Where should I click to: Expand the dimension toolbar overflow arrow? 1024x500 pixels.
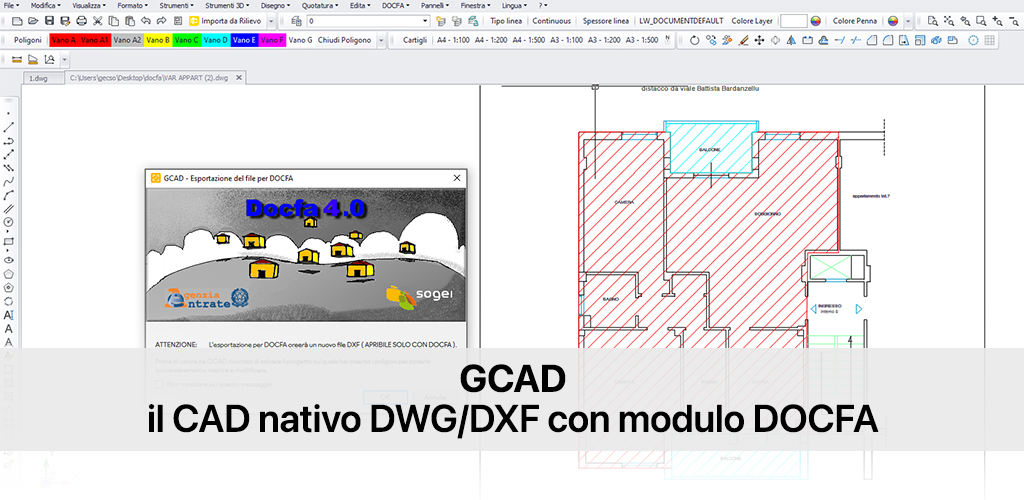[x=65, y=60]
